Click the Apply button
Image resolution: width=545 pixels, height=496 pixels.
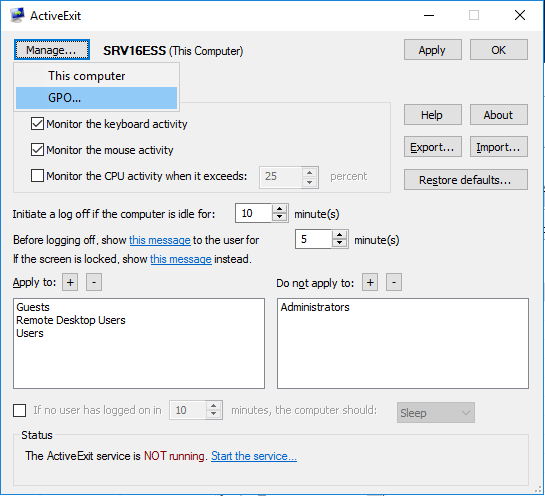click(432, 50)
